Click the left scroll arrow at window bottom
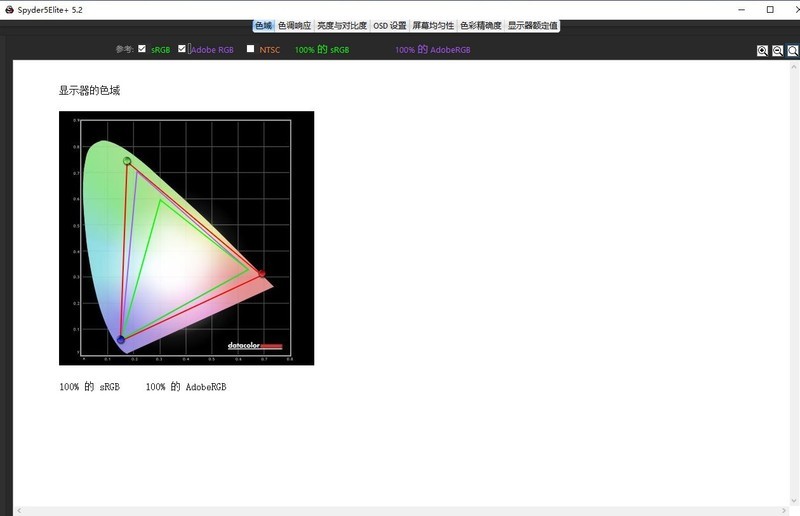Viewport: 800px width, 516px height. (x=18, y=510)
